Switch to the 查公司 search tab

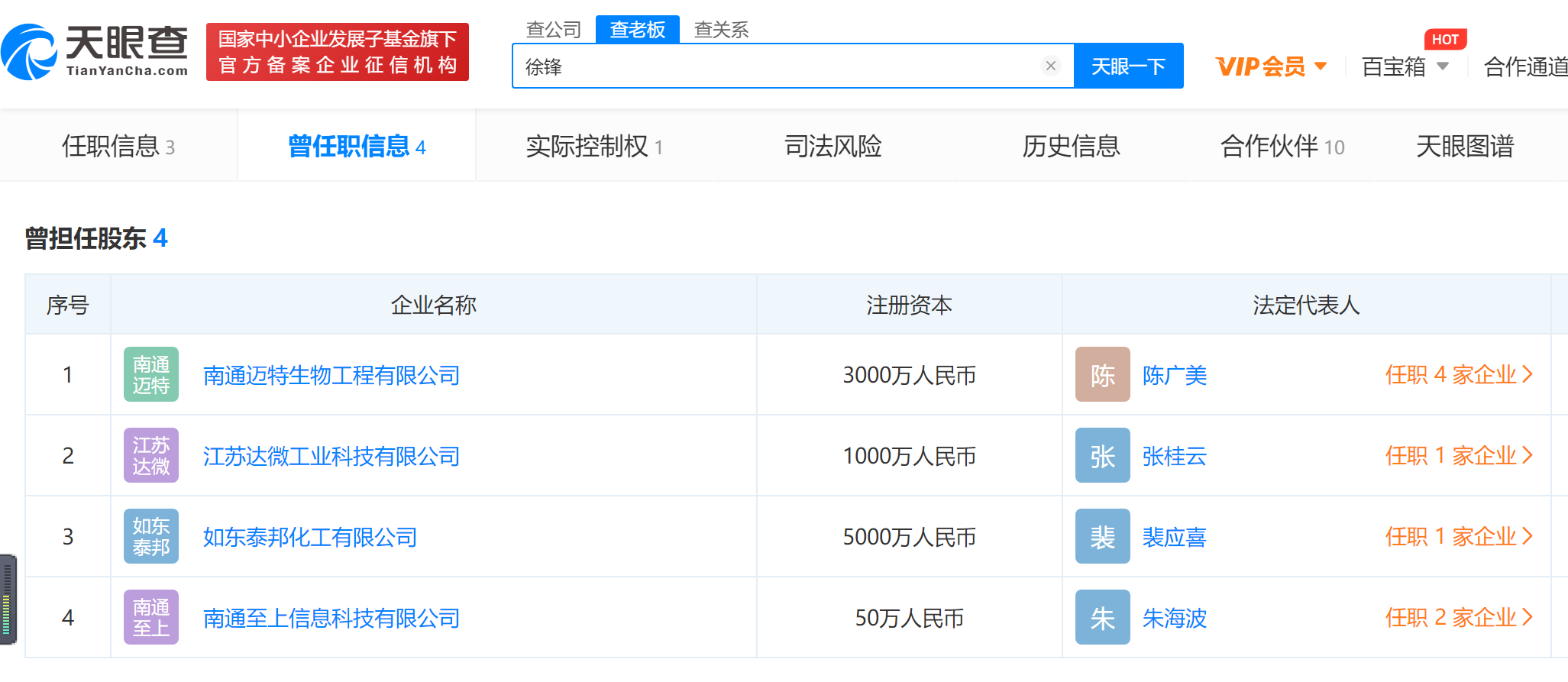(554, 30)
